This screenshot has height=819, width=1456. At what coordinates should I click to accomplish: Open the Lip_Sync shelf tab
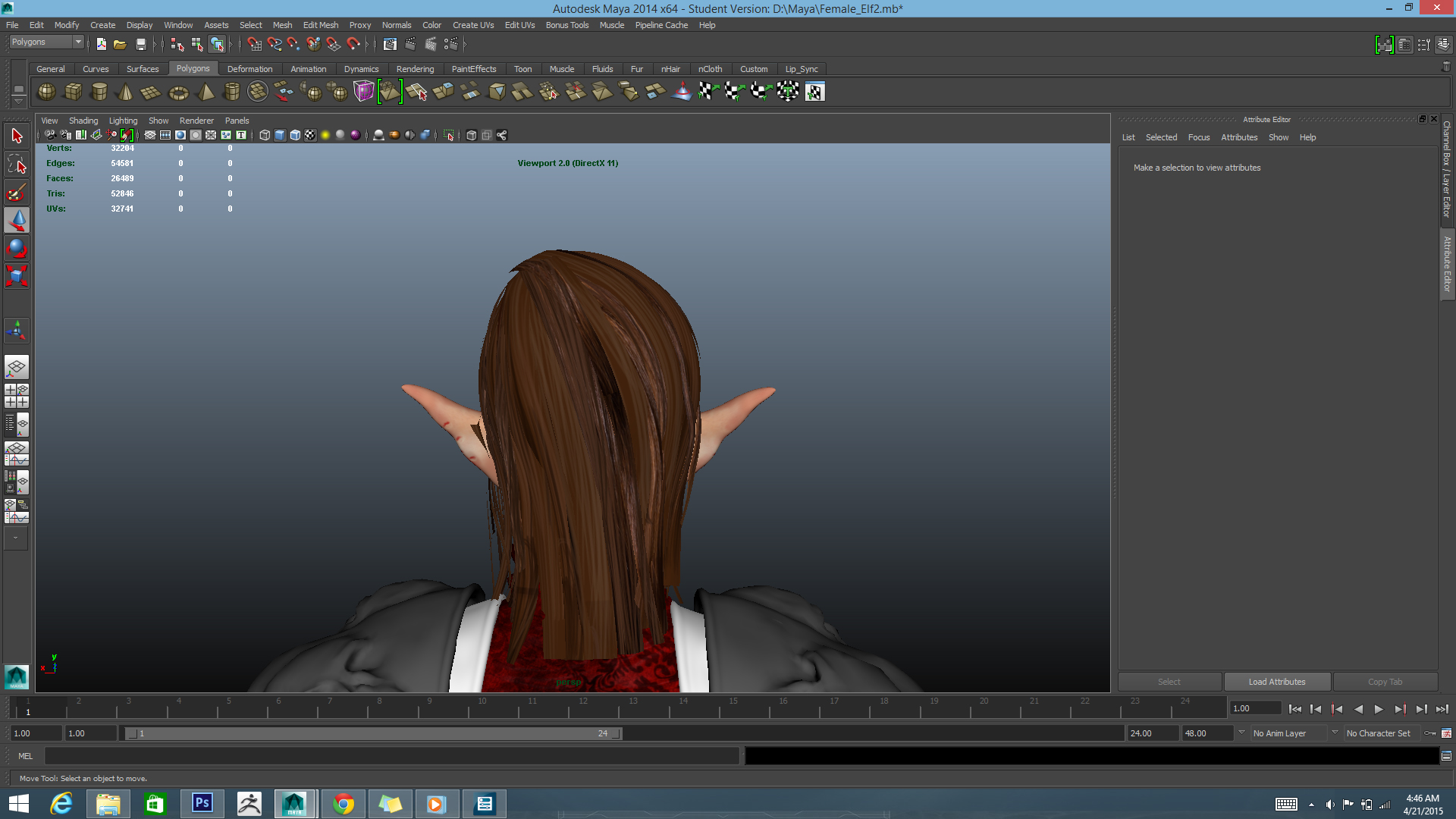(802, 69)
